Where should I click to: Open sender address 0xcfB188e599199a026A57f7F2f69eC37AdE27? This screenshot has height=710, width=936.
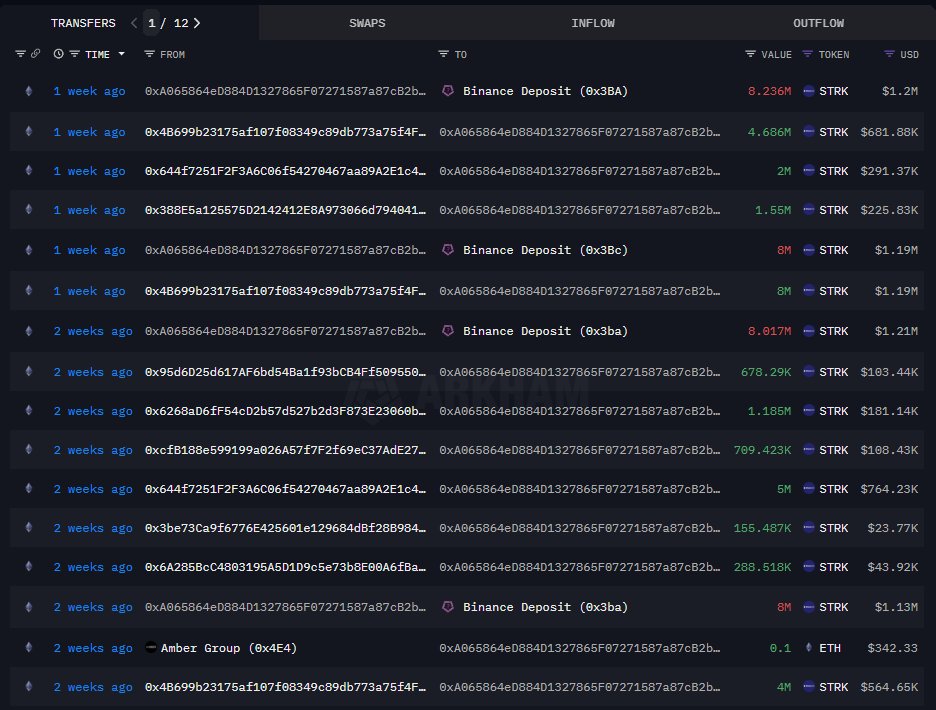285,450
